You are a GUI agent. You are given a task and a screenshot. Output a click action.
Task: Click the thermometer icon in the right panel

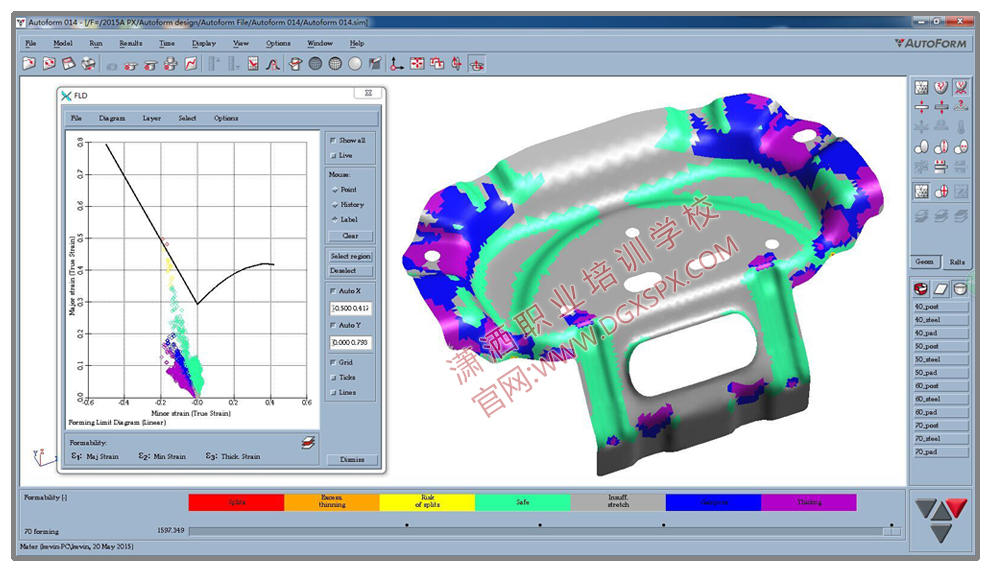[x=961, y=127]
